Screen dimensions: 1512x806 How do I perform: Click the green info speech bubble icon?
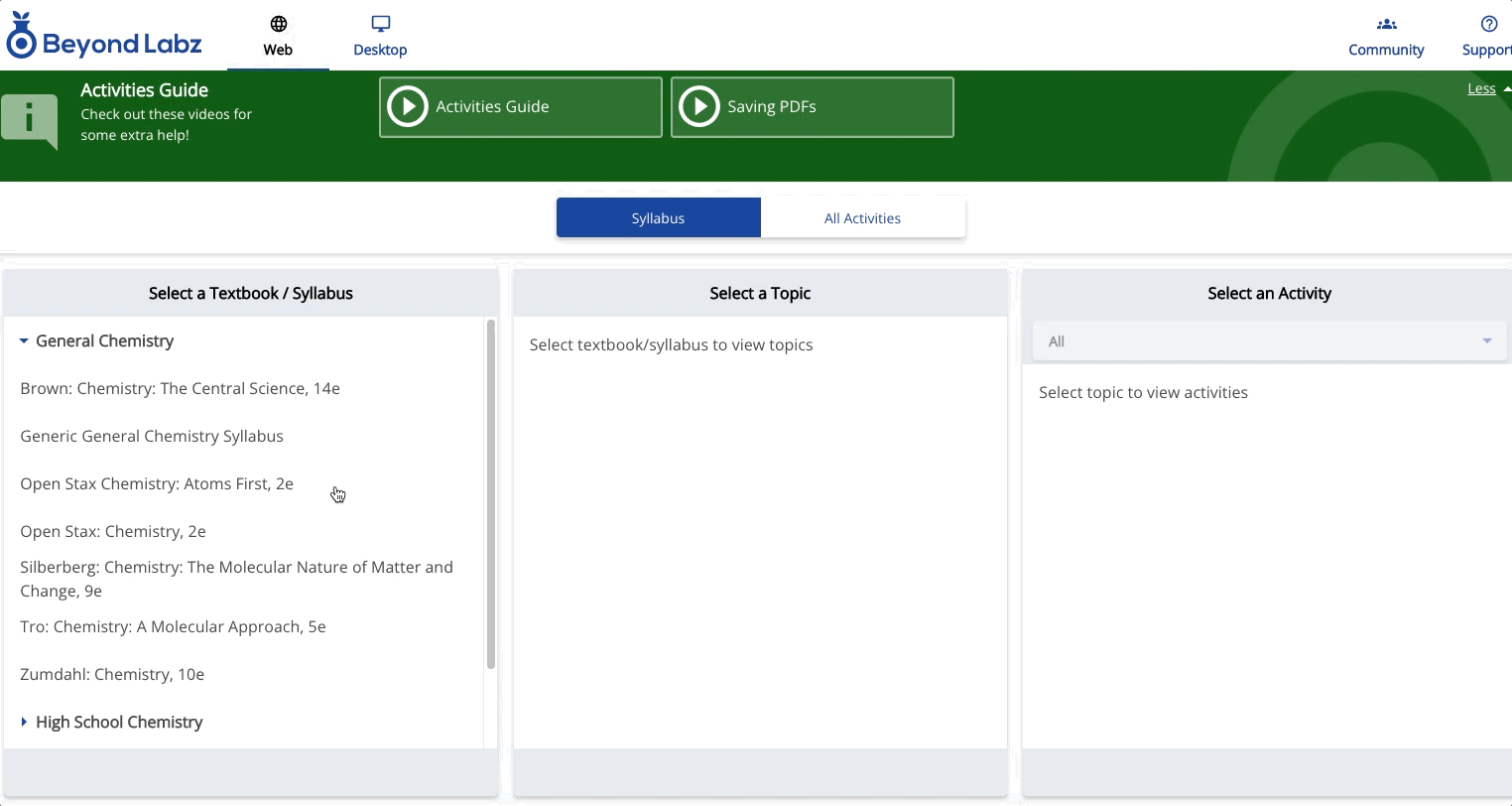coord(30,121)
